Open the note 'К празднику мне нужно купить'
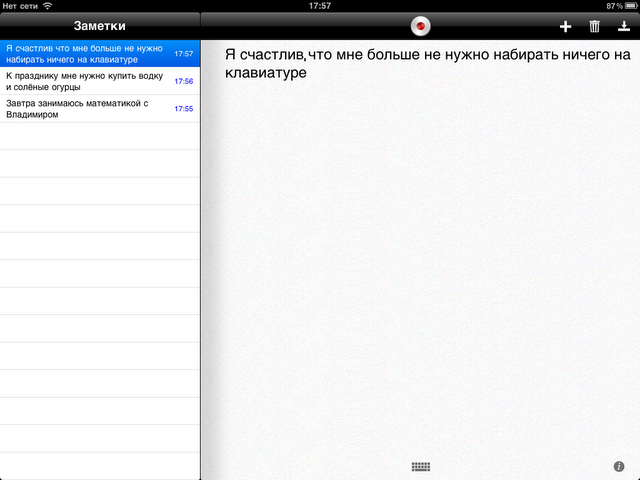Screen dimensions: 640x480 coord(85,81)
